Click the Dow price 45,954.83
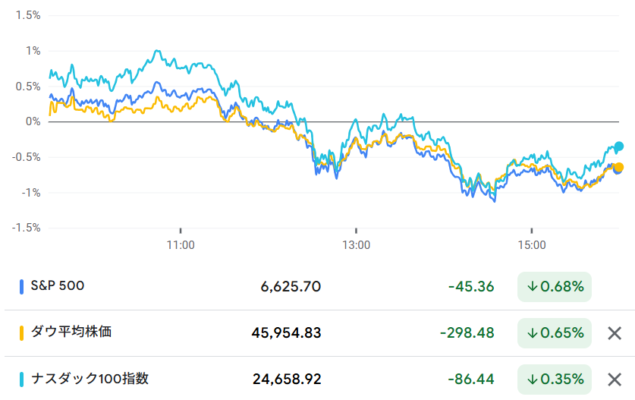 285,333
